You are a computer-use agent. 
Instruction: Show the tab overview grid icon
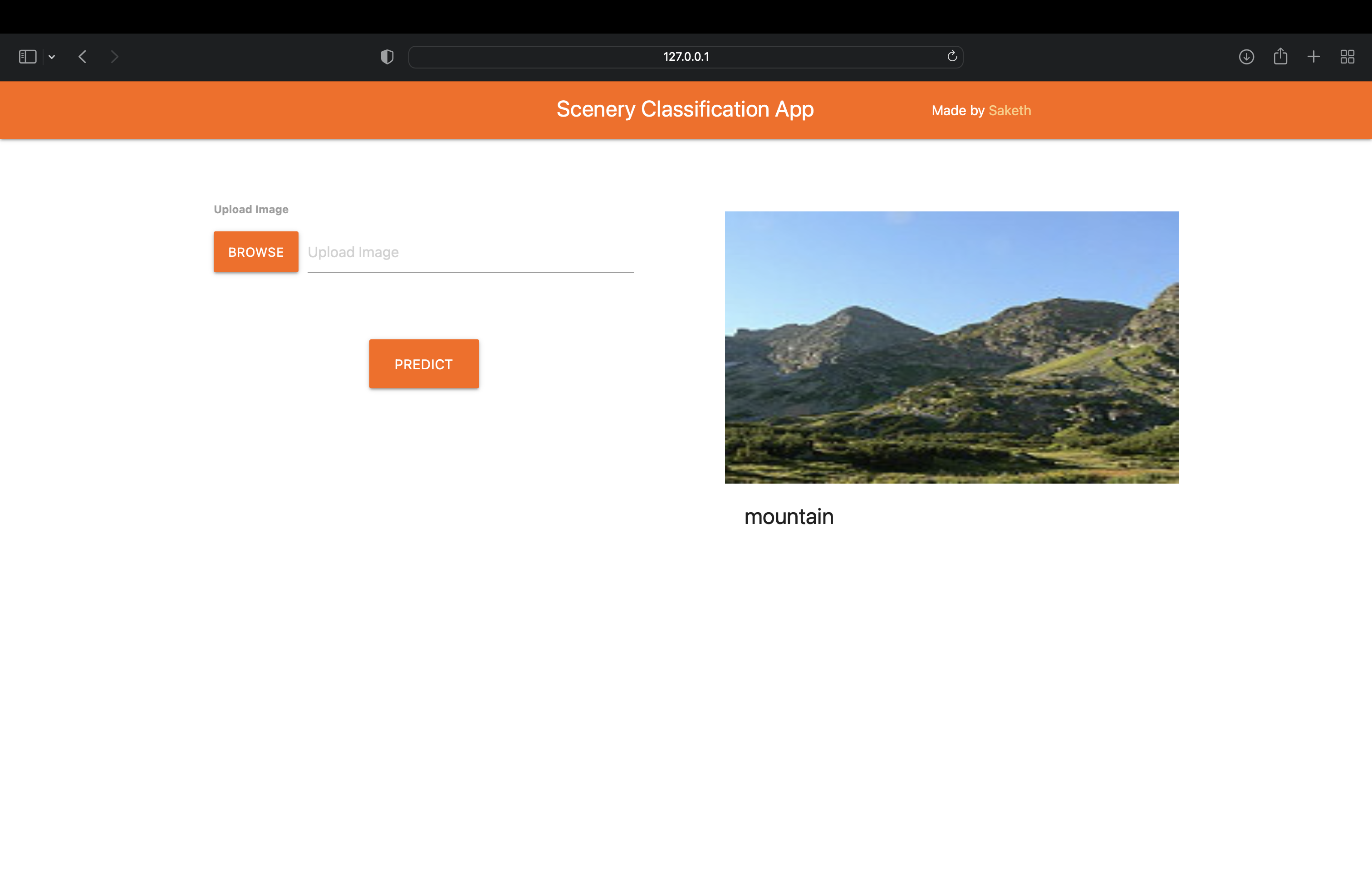click(x=1347, y=56)
